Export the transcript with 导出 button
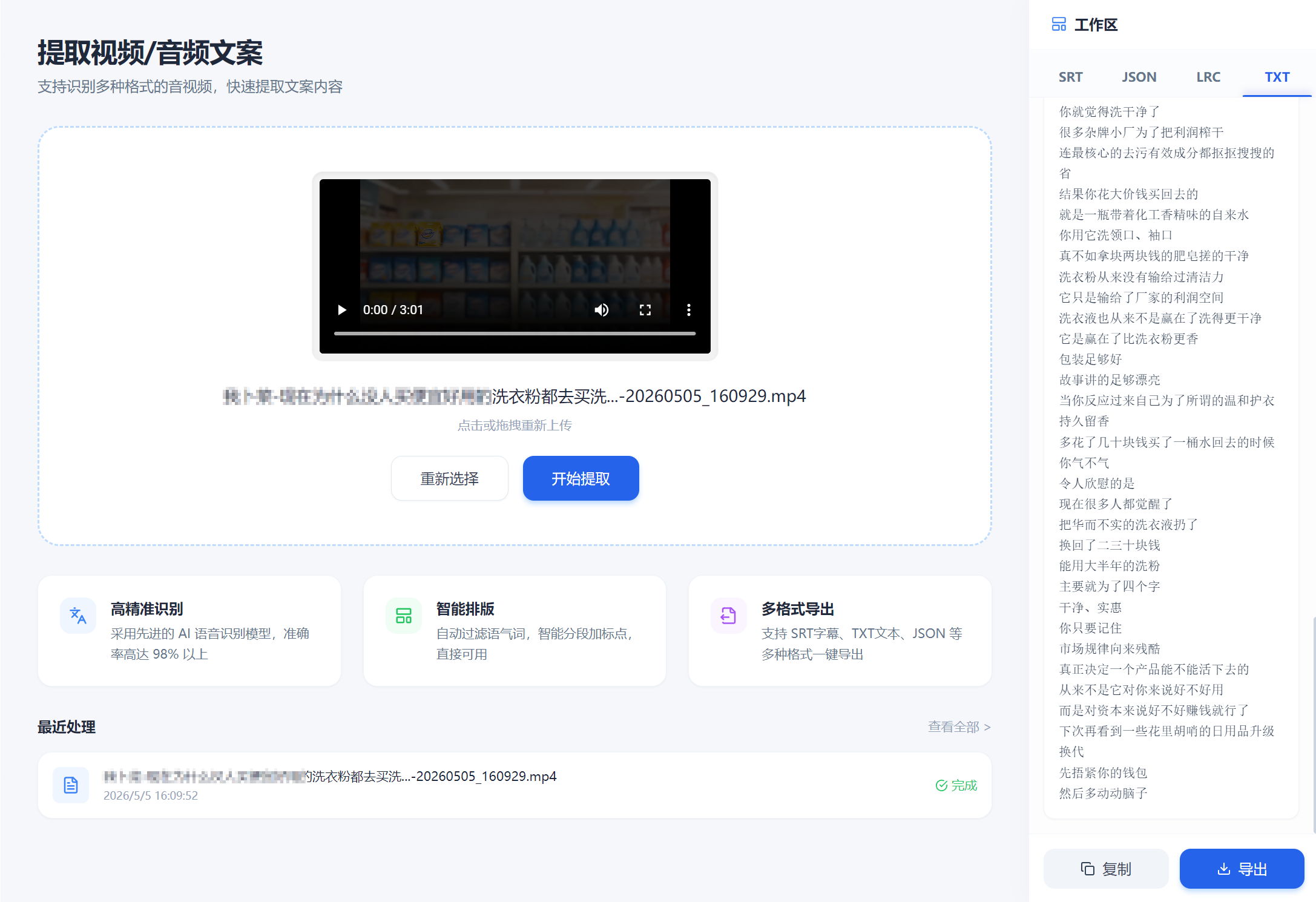This screenshot has width=1316, height=902. [1242, 869]
